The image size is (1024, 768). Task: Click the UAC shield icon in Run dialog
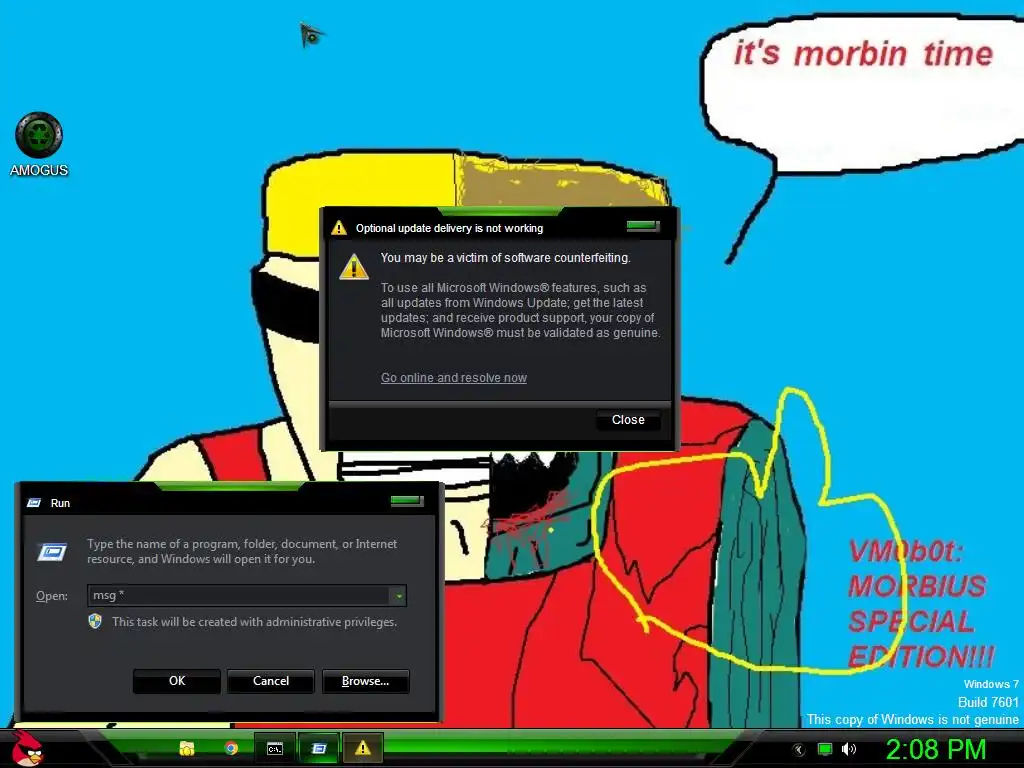(x=95, y=621)
